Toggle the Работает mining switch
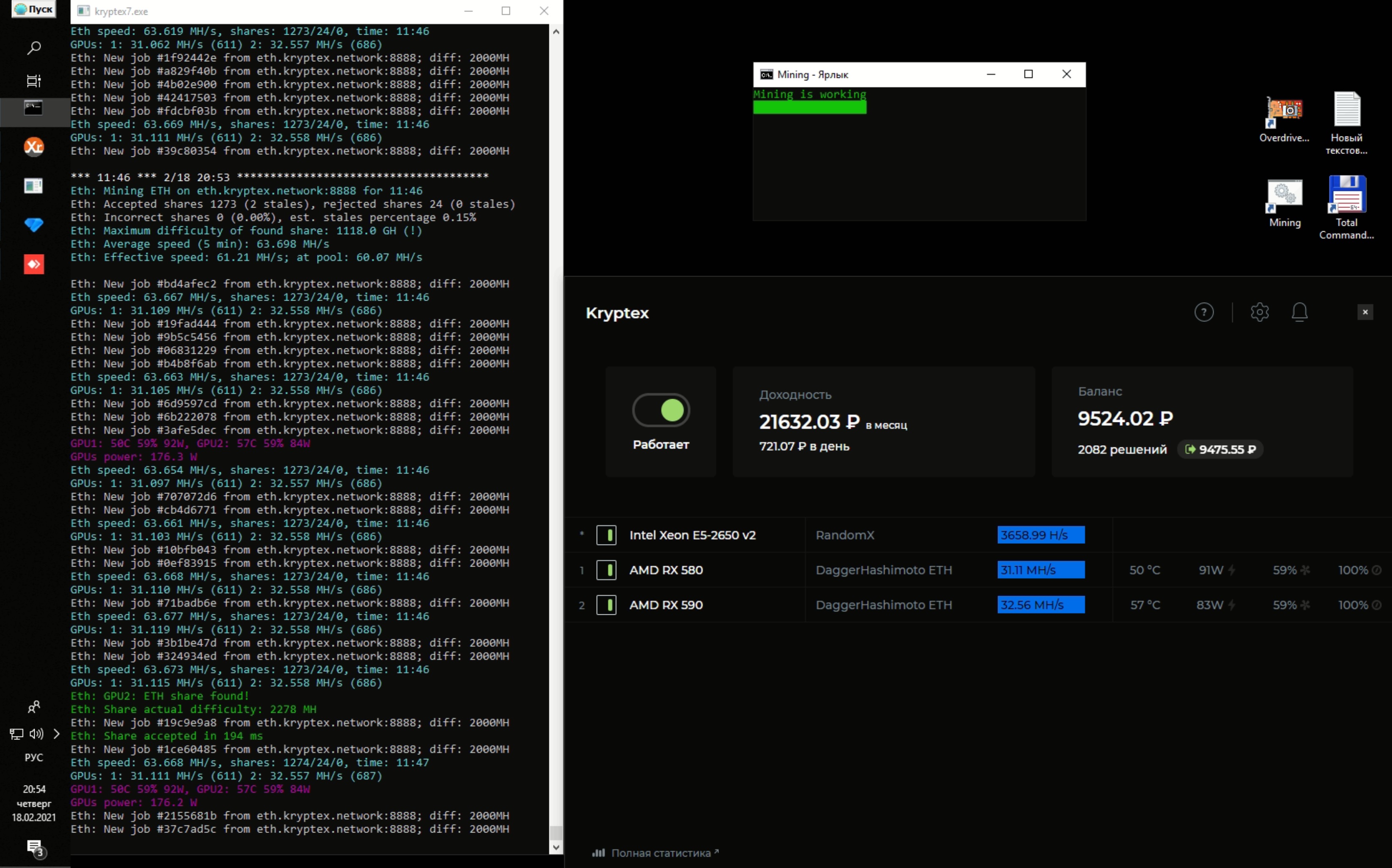This screenshot has width=1392, height=868. (661, 411)
